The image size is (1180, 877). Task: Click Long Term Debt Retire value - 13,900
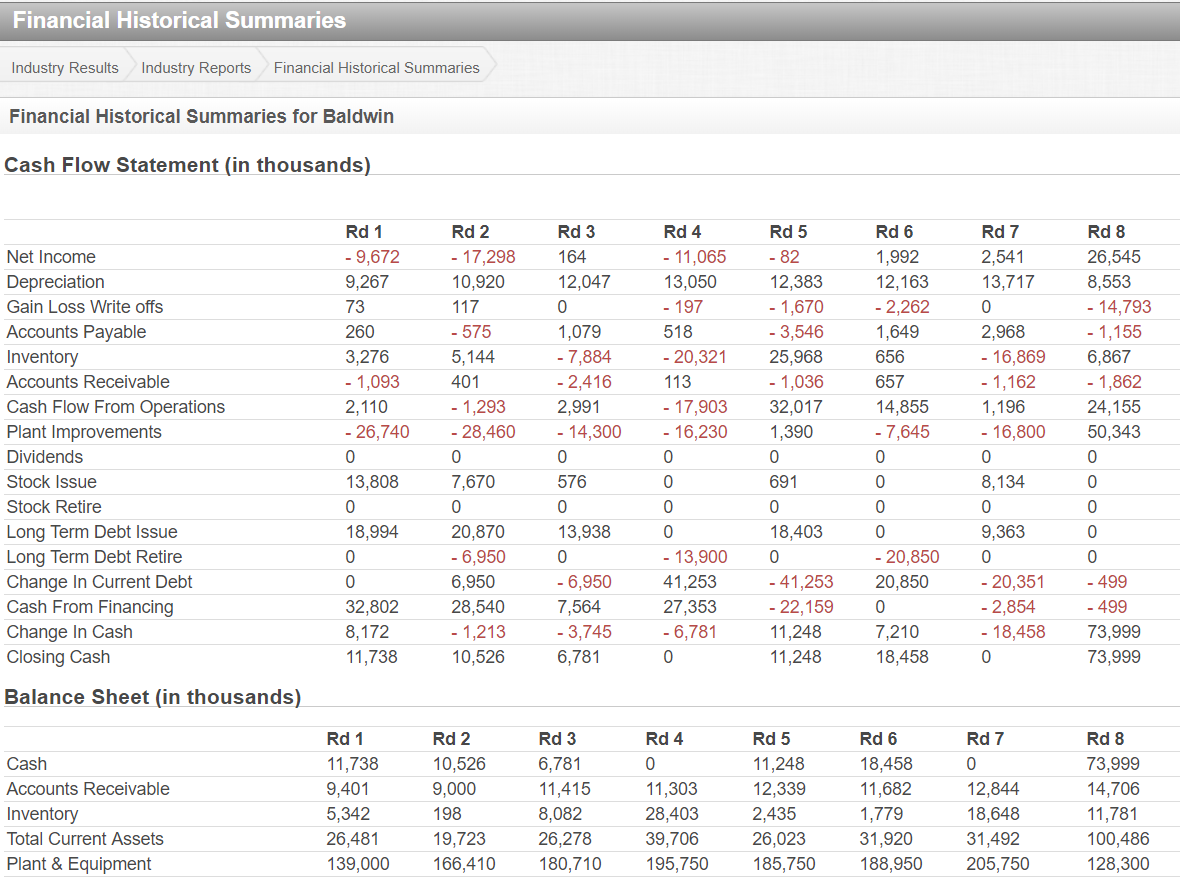[x=695, y=557]
